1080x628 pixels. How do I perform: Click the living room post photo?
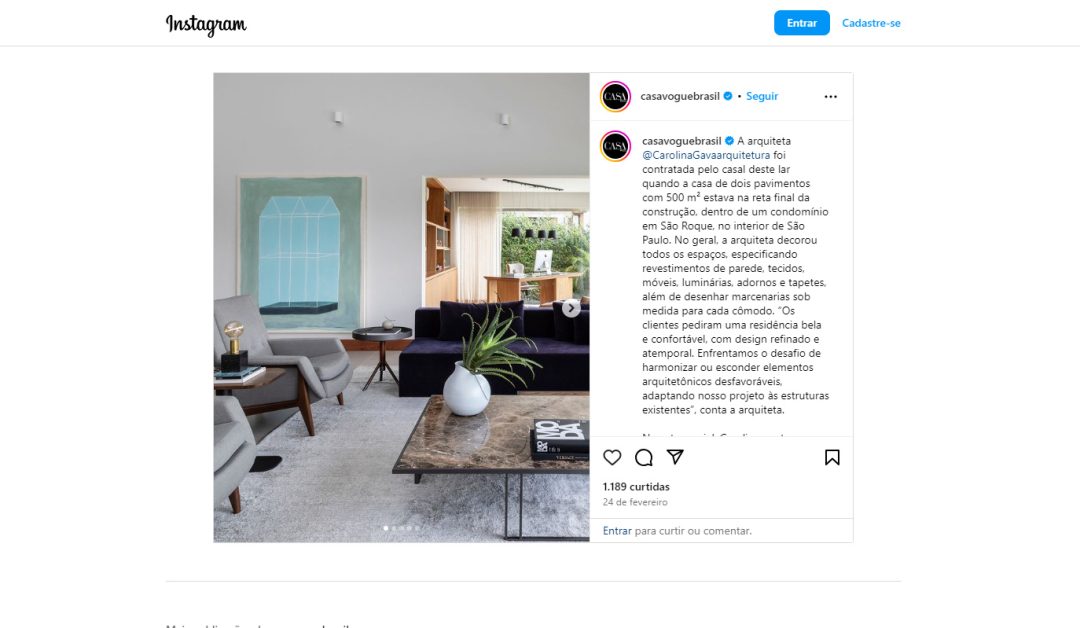point(402,308)
